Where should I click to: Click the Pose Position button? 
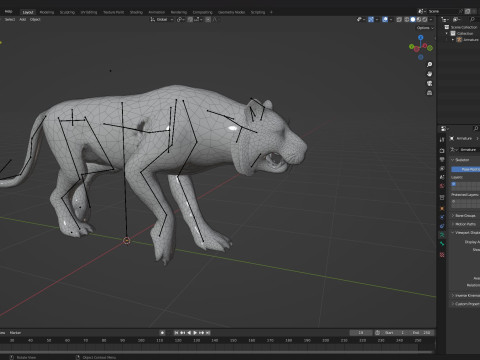[466, 169]
